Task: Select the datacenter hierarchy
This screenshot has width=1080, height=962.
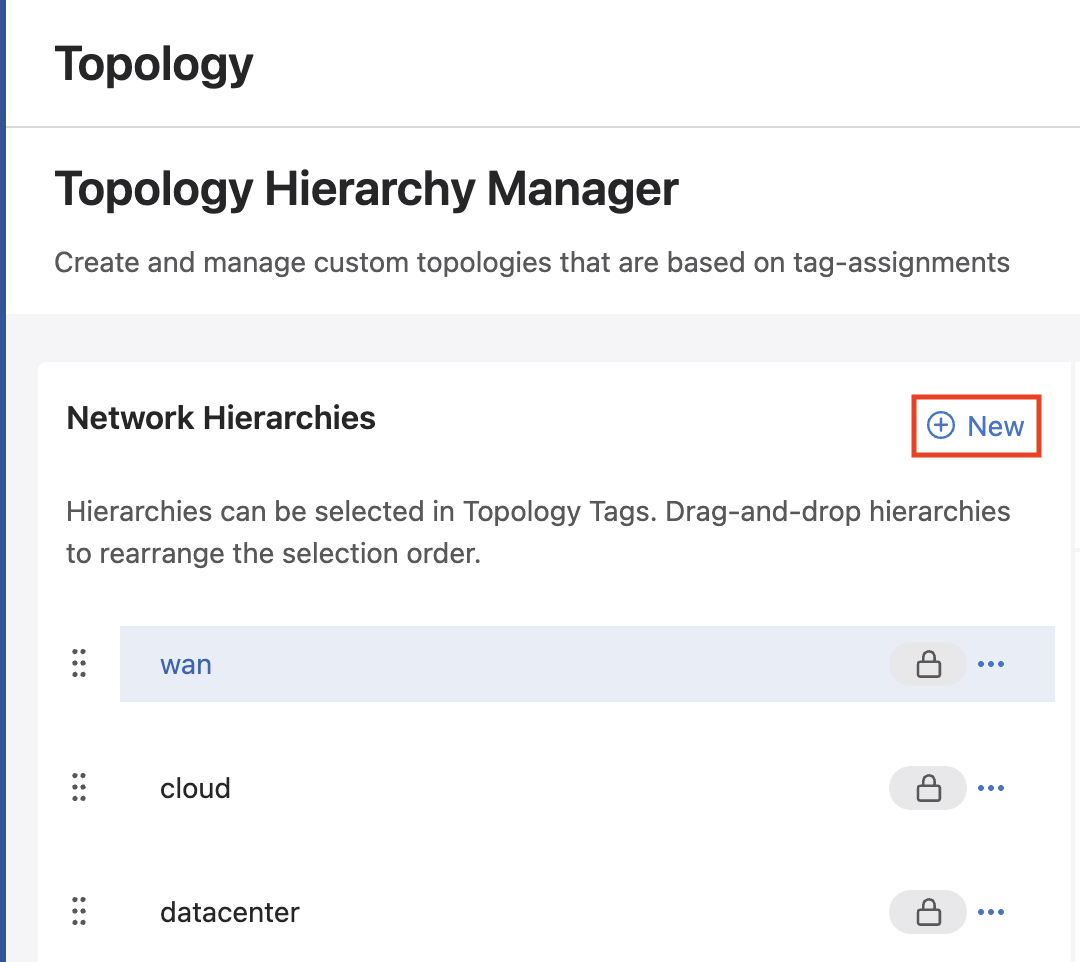Action: tap(229, 912)
